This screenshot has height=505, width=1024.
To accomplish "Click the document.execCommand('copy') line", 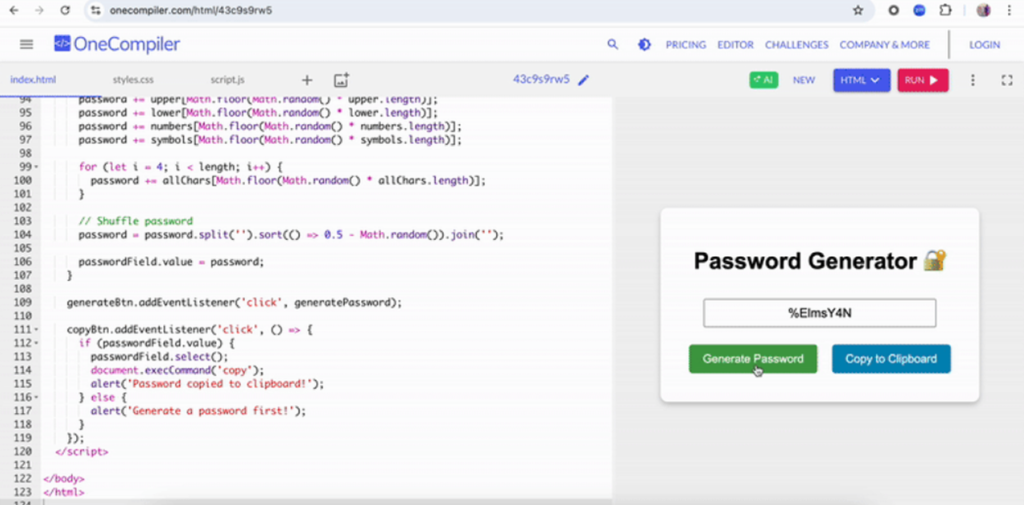I will (x=177, y=370).
